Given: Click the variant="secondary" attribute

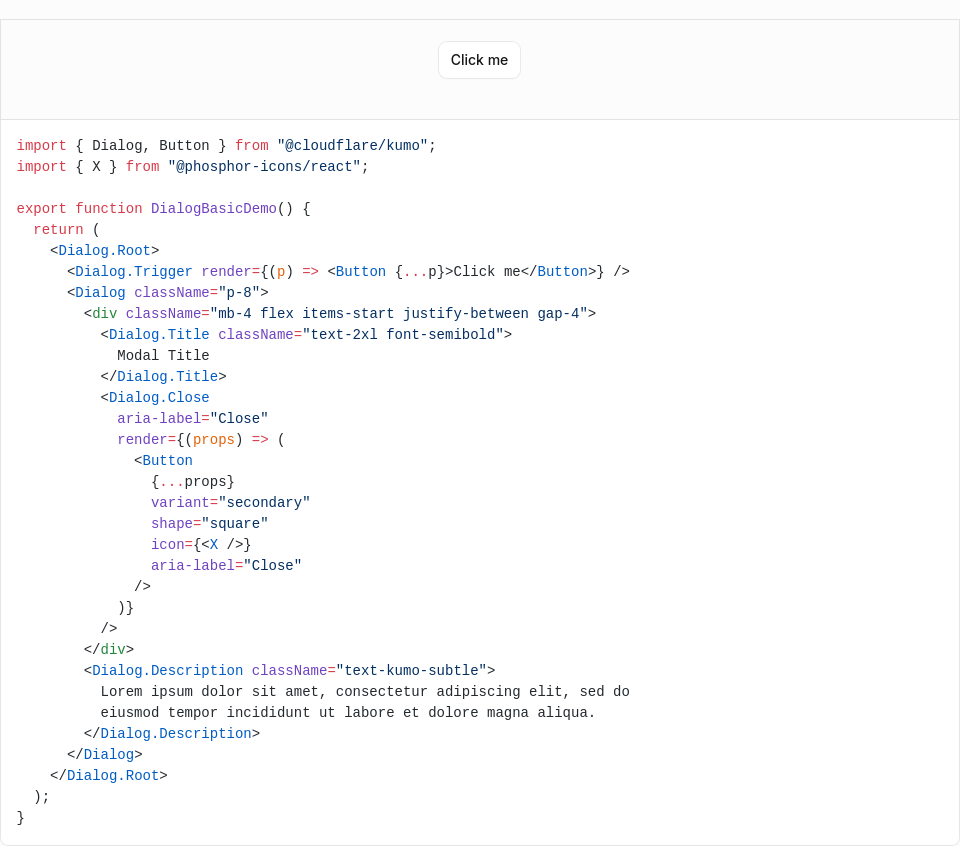Looking at the screenshot, I should 230,503.
